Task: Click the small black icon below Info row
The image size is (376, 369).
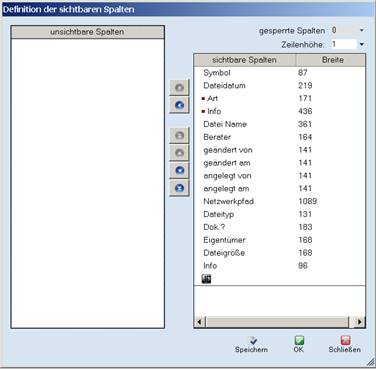Action: tap(207, 279)
